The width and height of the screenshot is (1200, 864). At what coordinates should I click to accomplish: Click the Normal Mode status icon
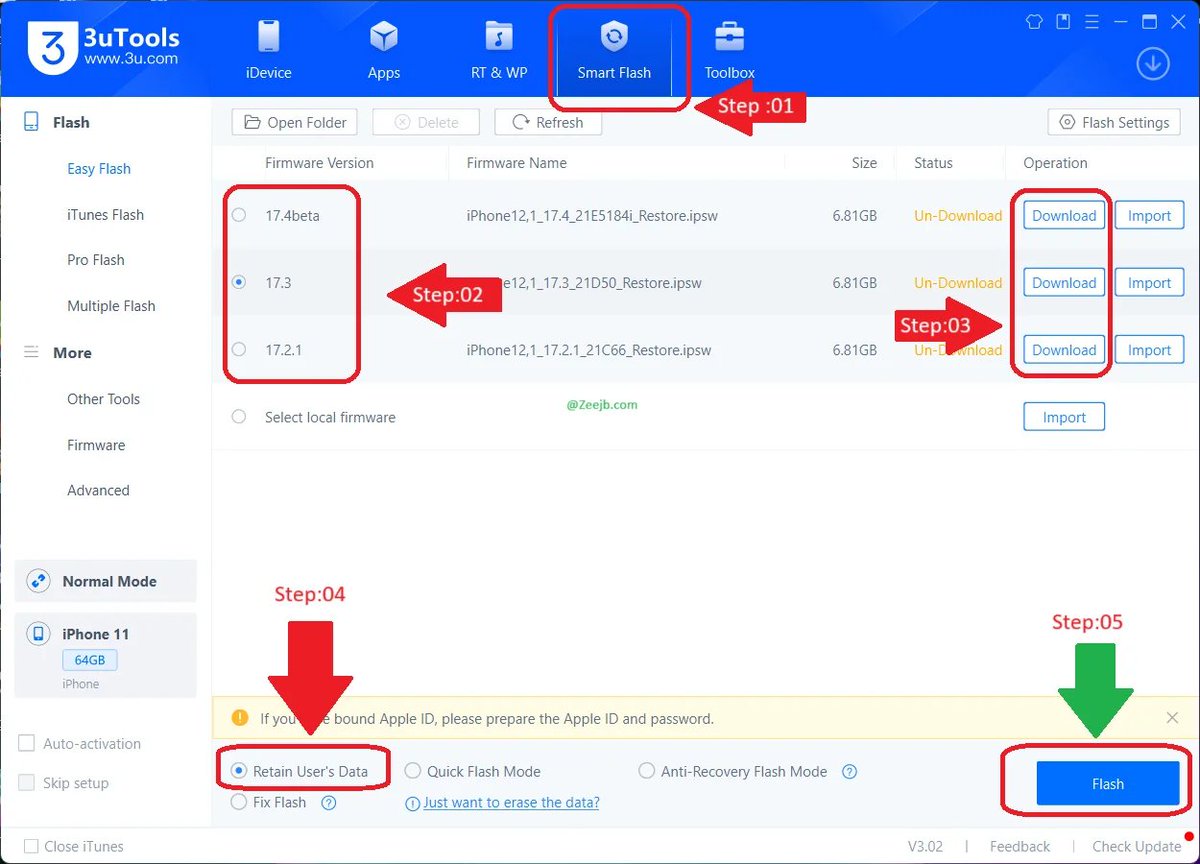click(39, 581)
